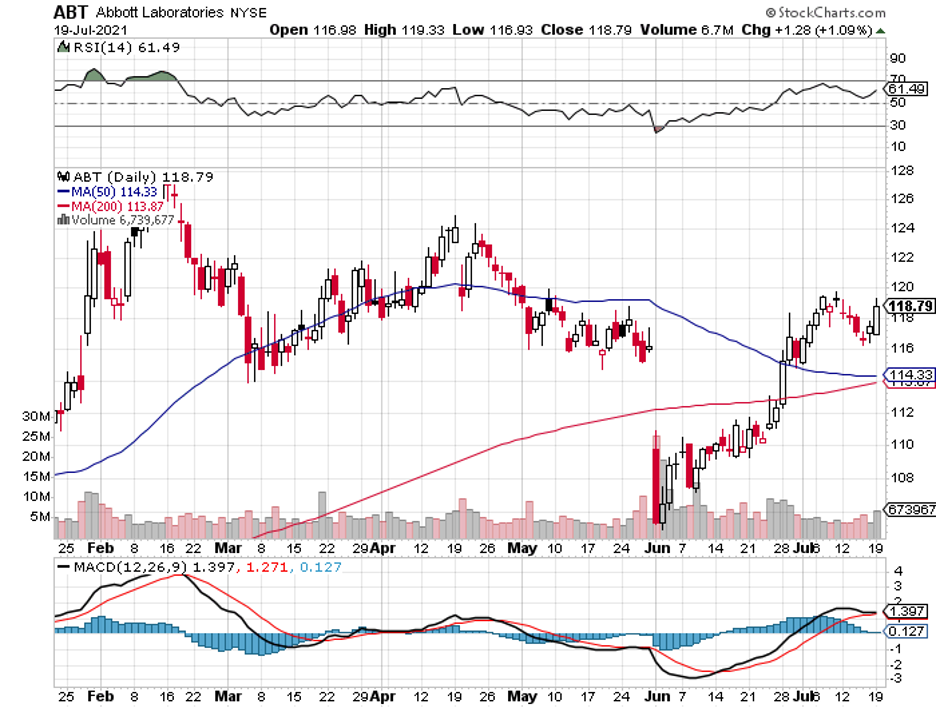Click the volume value tag 673967

908,510
